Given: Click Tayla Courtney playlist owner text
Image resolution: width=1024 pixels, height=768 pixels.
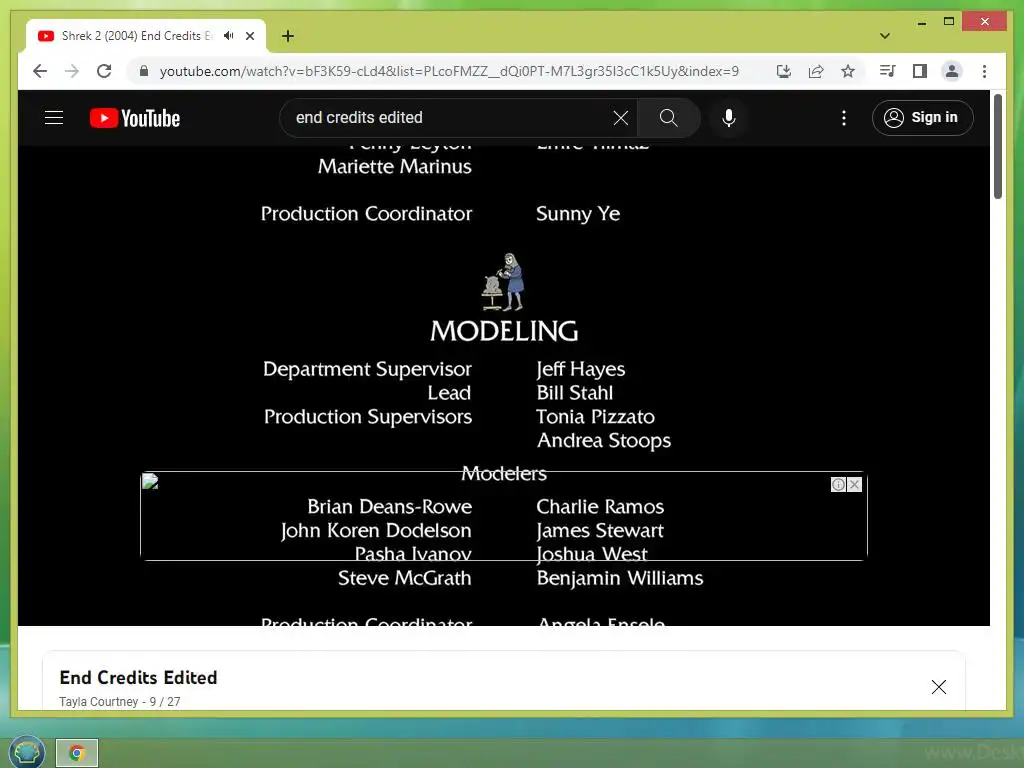Looking at the screenshot, I should point(99,701).
